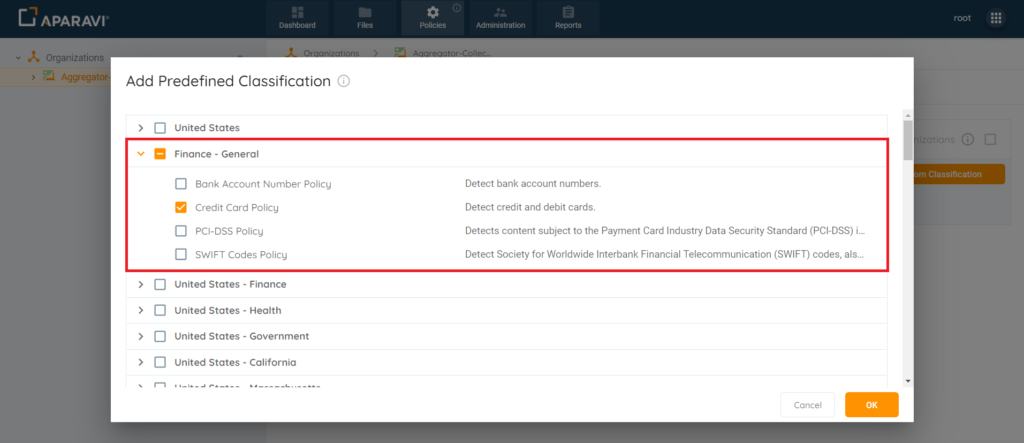Check the SWIFT Codes Policy checkbox
The width and height of the screenshot is (1024, 443).
181,254
